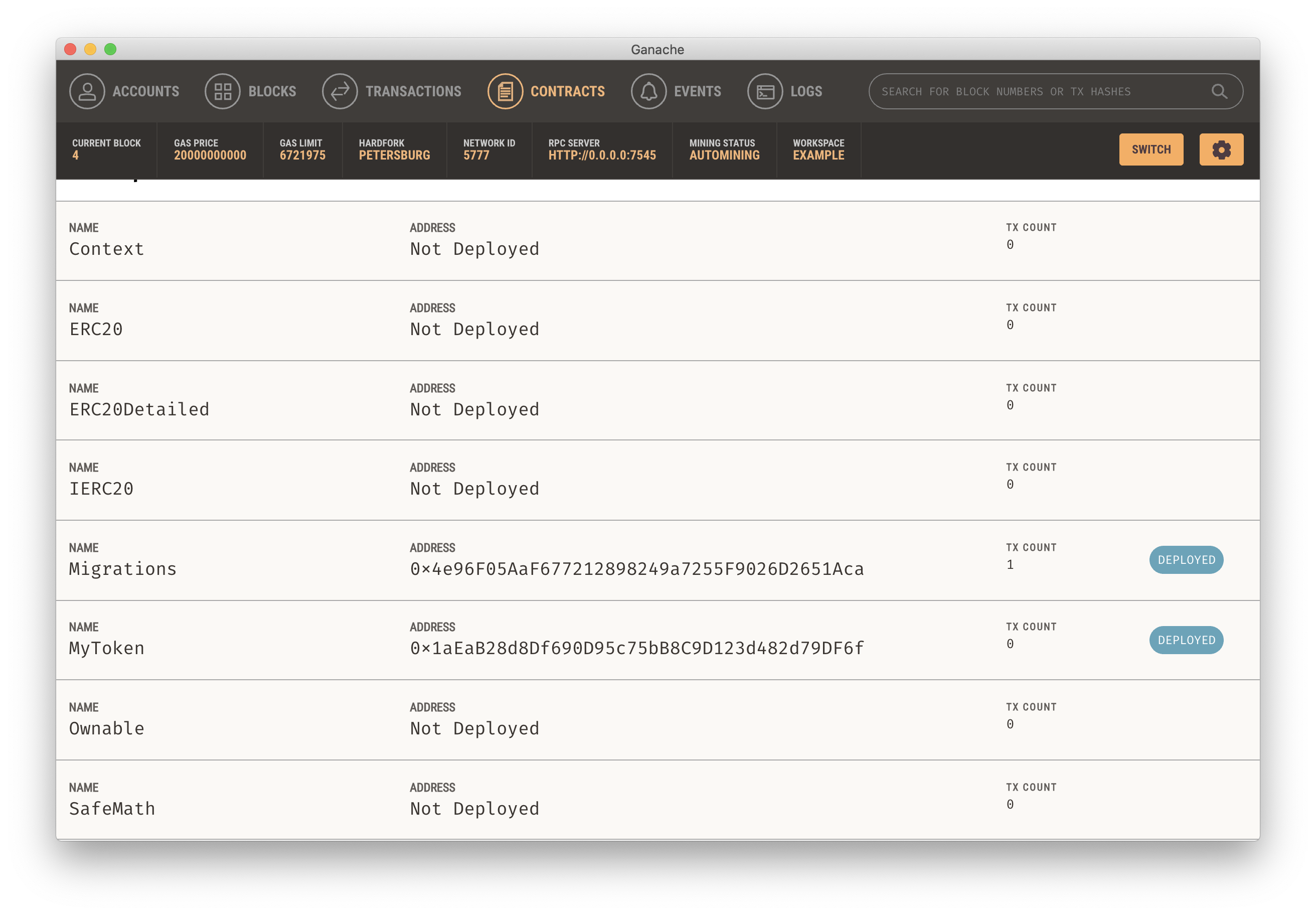Click the Switch workspace button
Viewport: 1316px width, 915px height.
(x=1150, y=149)
